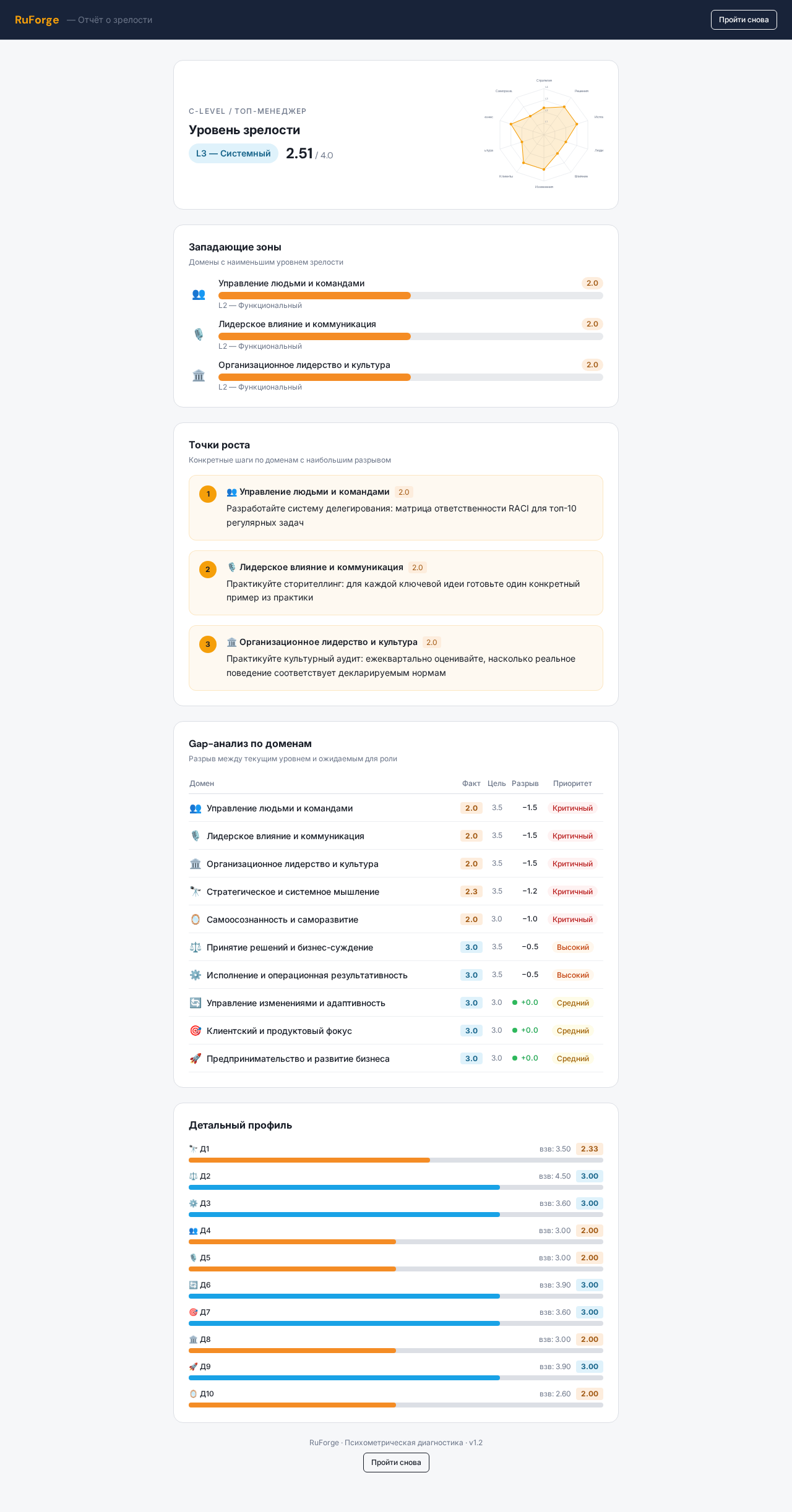792x1512 pixels.
Task: Click the 'L3 — Системный' level badge
Action: 233,153
